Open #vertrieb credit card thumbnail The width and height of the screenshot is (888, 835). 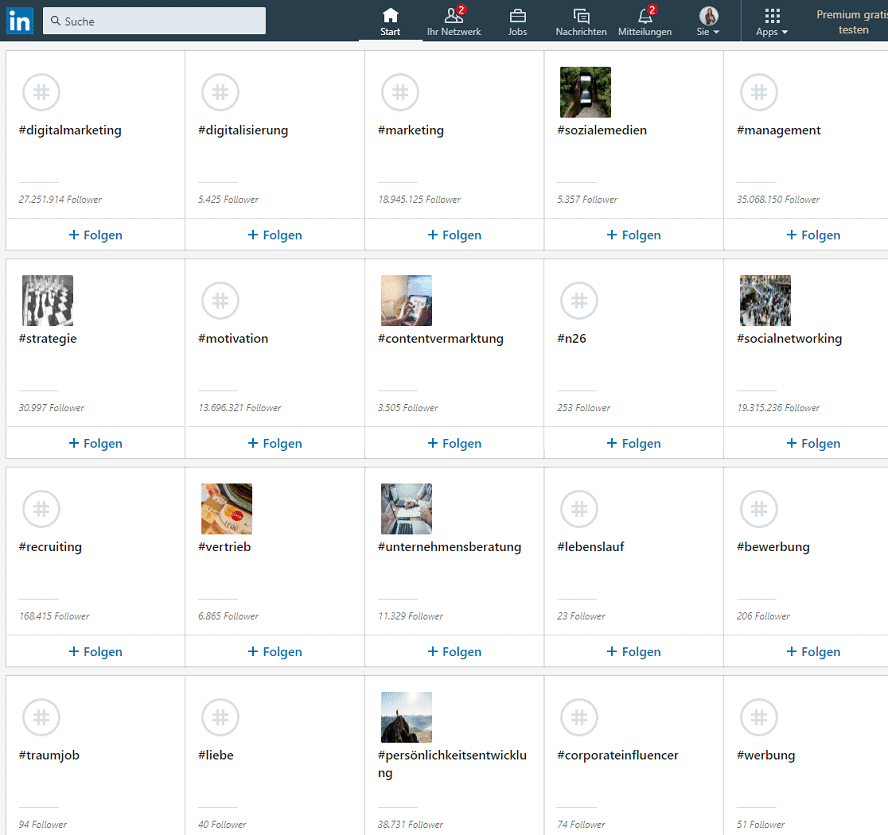point(227,509)
